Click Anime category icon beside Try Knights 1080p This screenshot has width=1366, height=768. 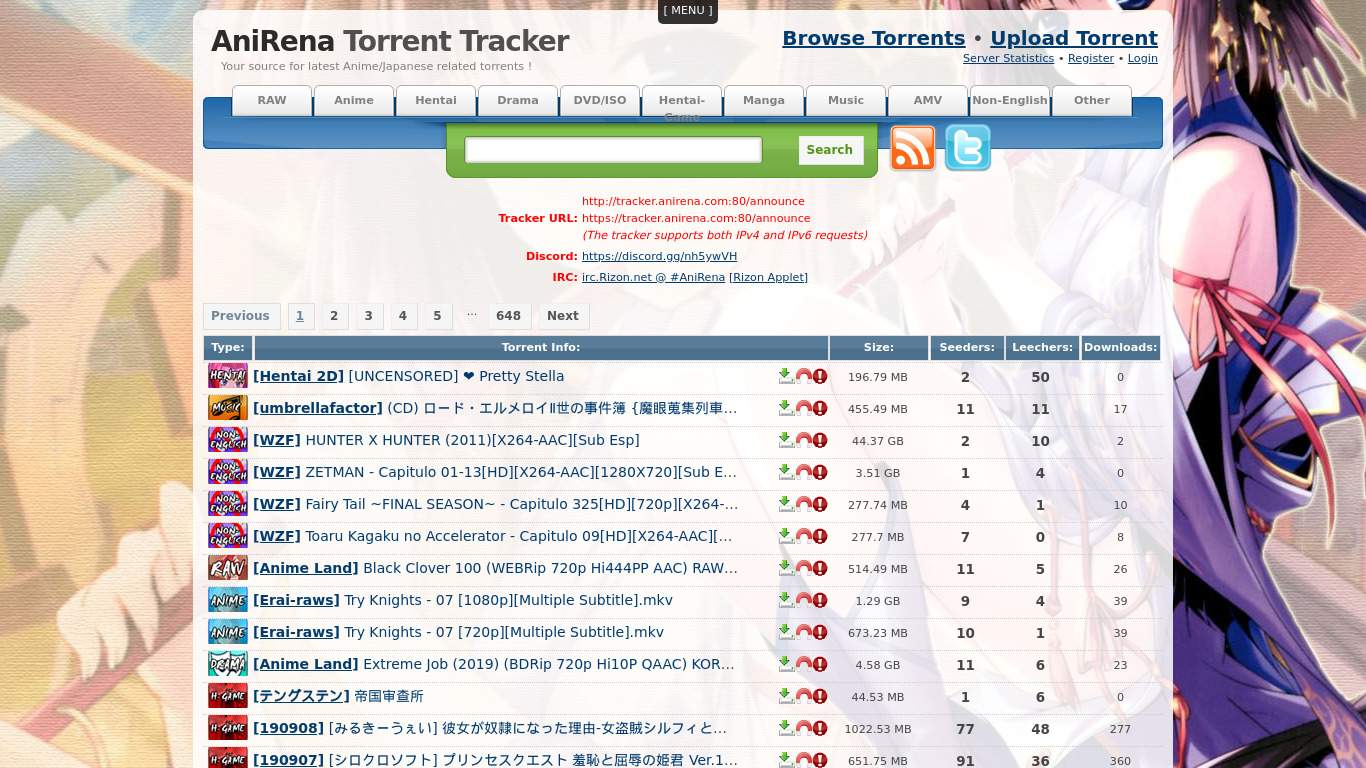228,600
